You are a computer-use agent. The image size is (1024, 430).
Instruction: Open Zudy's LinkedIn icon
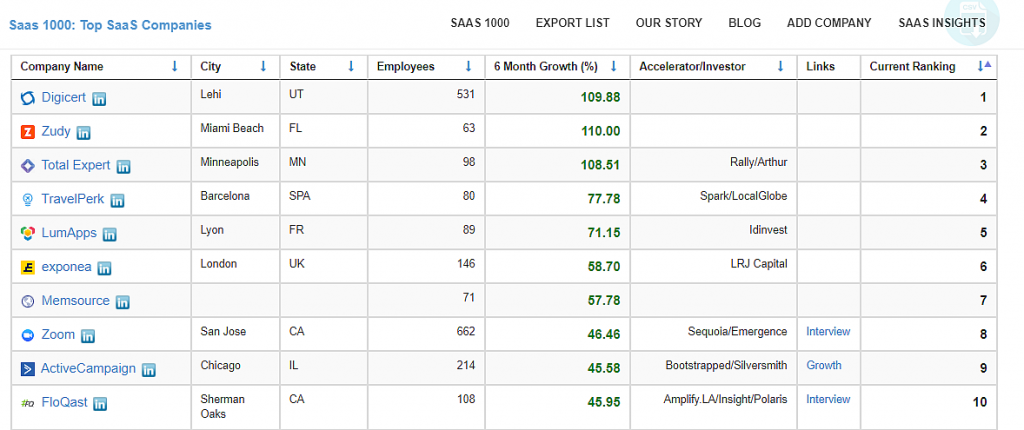tap(84, 133)
